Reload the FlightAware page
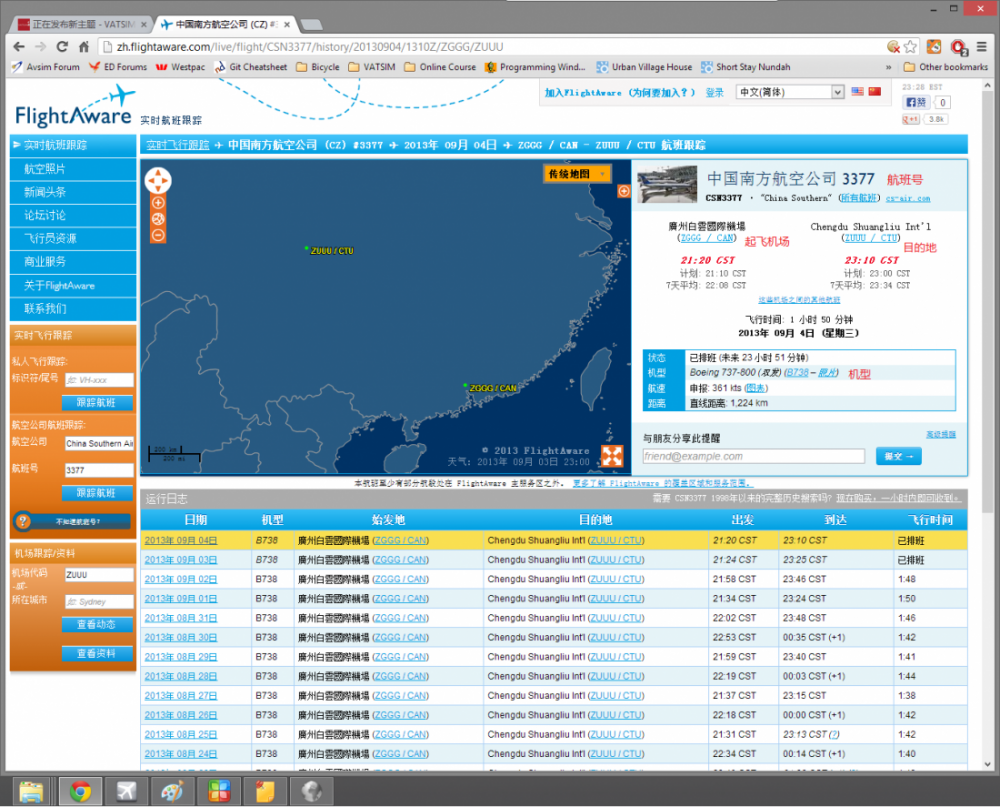 62,47
